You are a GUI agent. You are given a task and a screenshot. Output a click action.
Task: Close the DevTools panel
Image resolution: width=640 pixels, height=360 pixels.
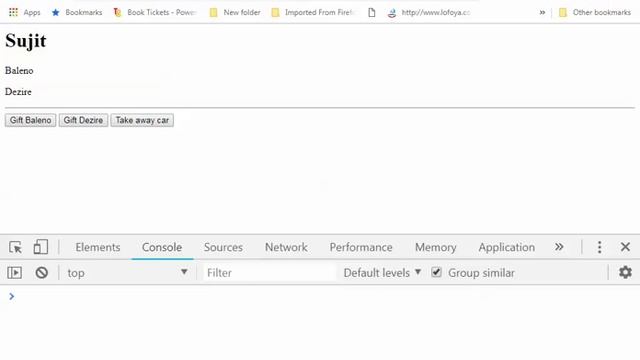(625, 247)
